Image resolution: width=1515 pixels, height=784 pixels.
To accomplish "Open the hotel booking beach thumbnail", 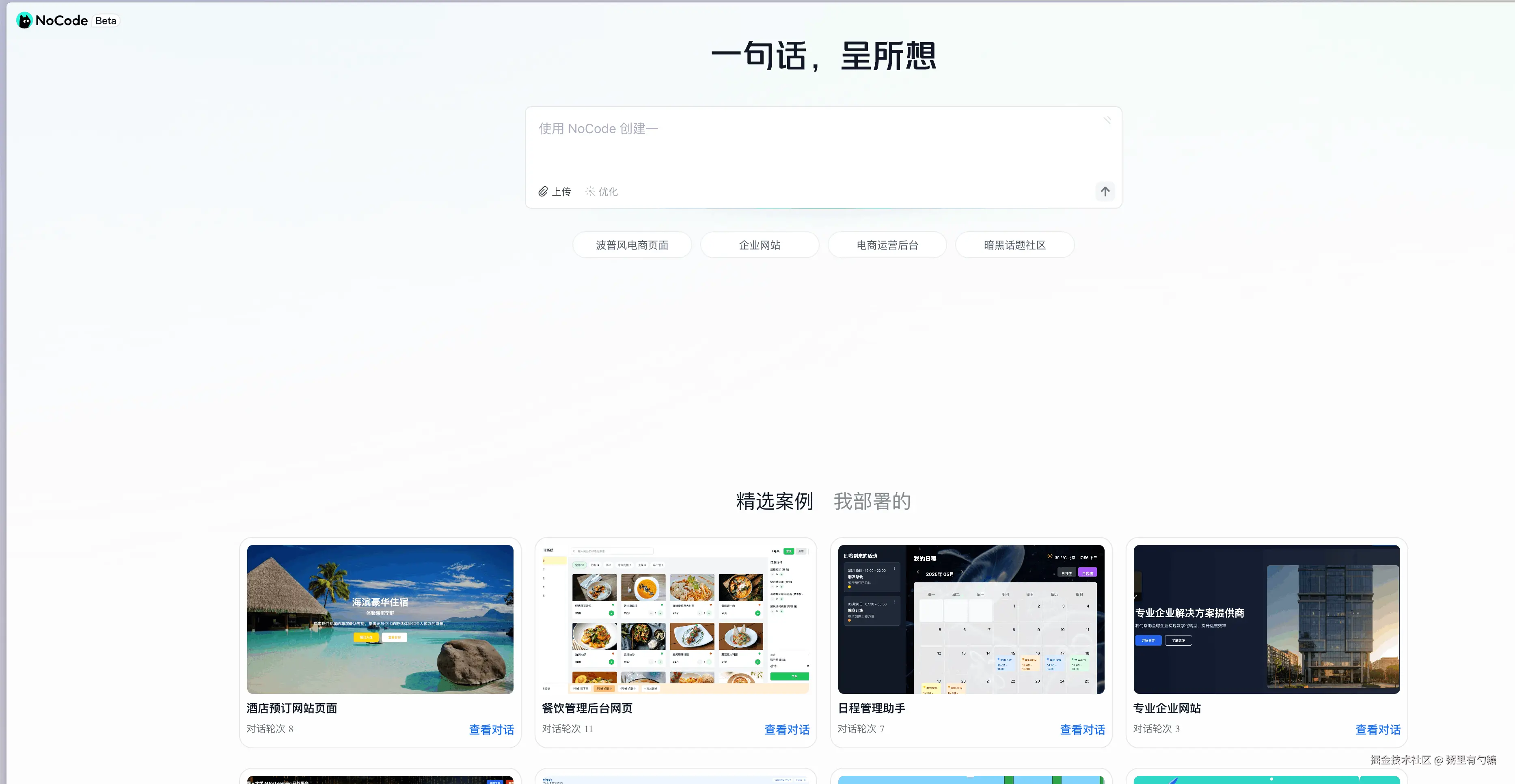I will pyautogui.click(x=380, y=619).
